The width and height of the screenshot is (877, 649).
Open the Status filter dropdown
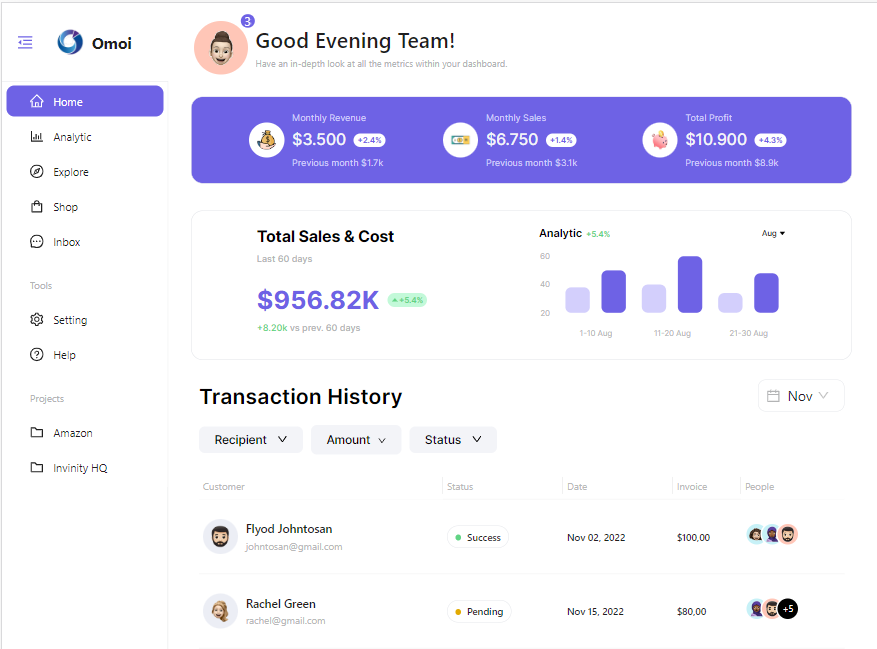coord(453,440)
